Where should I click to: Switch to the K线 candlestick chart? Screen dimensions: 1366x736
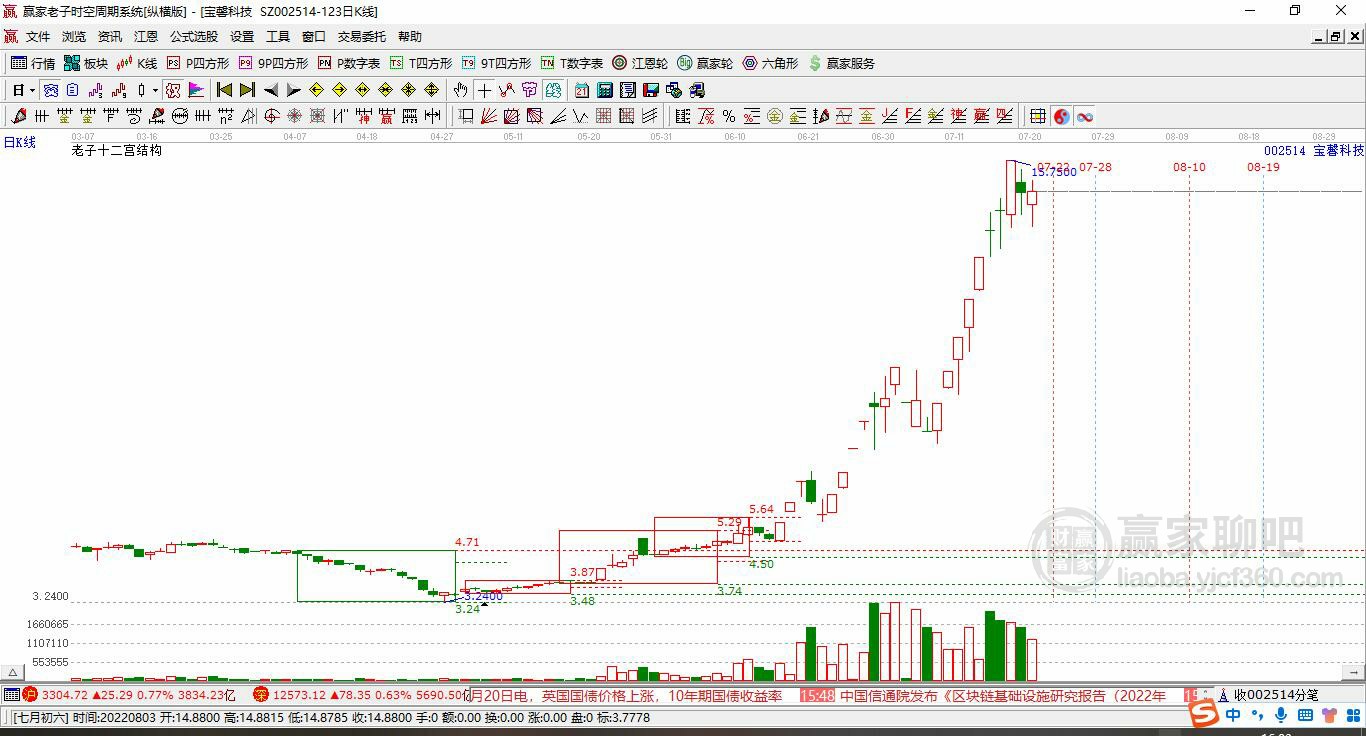point(137,63)
